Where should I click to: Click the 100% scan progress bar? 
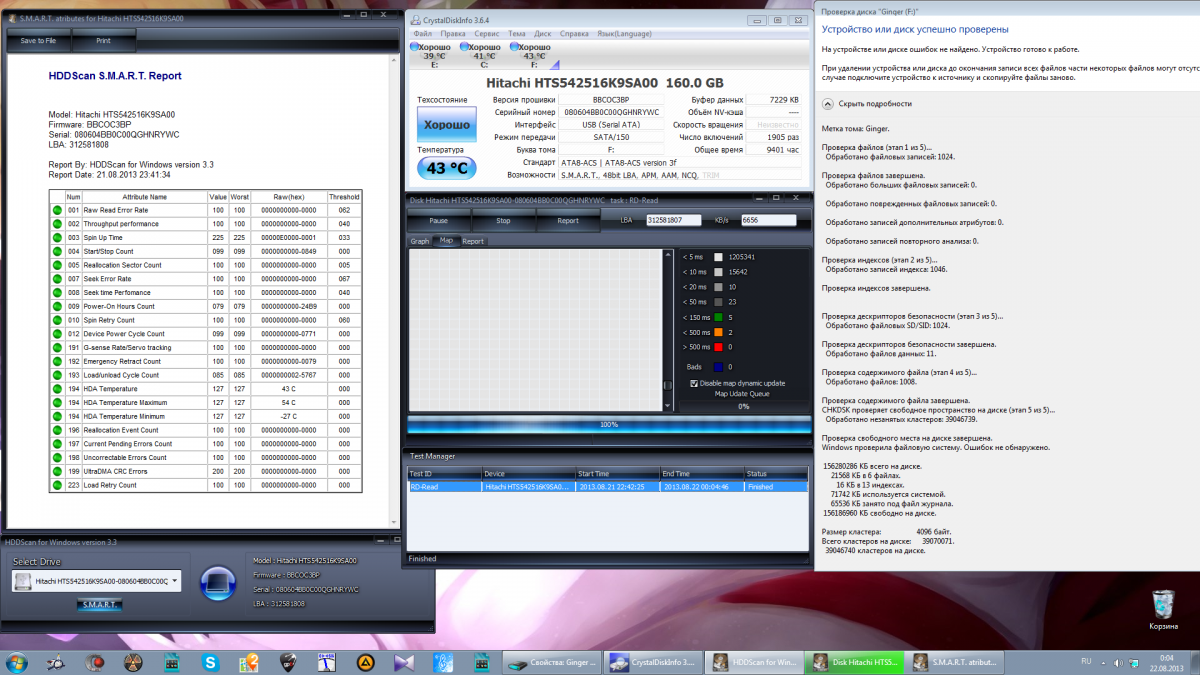pos(609,424)
